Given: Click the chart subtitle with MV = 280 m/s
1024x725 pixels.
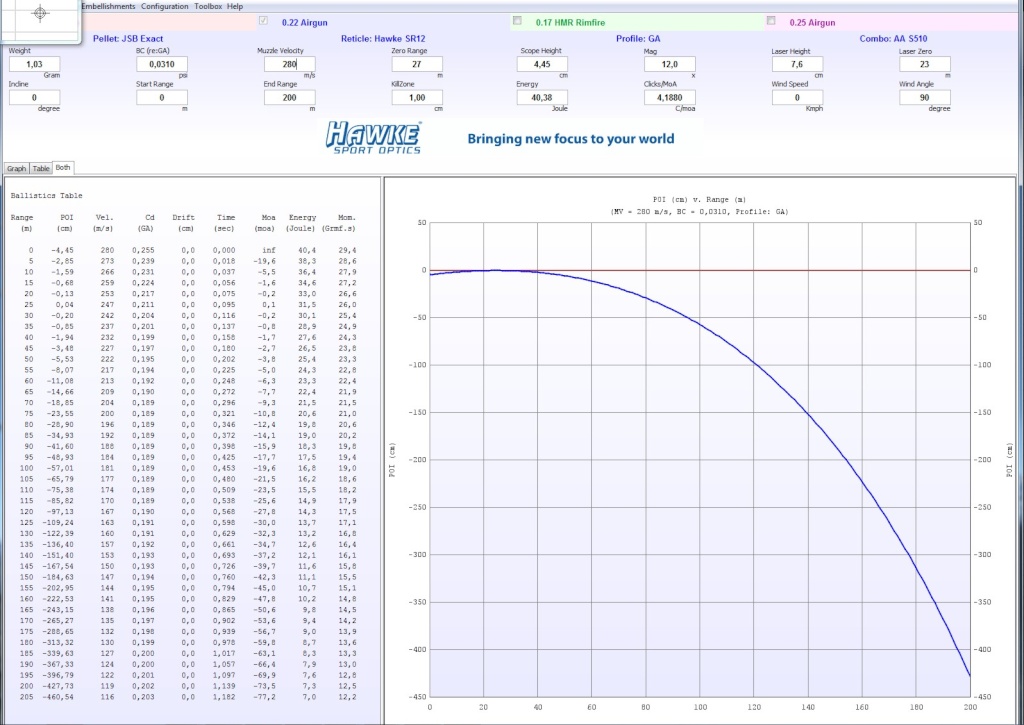Looking at the screenshot, I should tap(699, 212).
